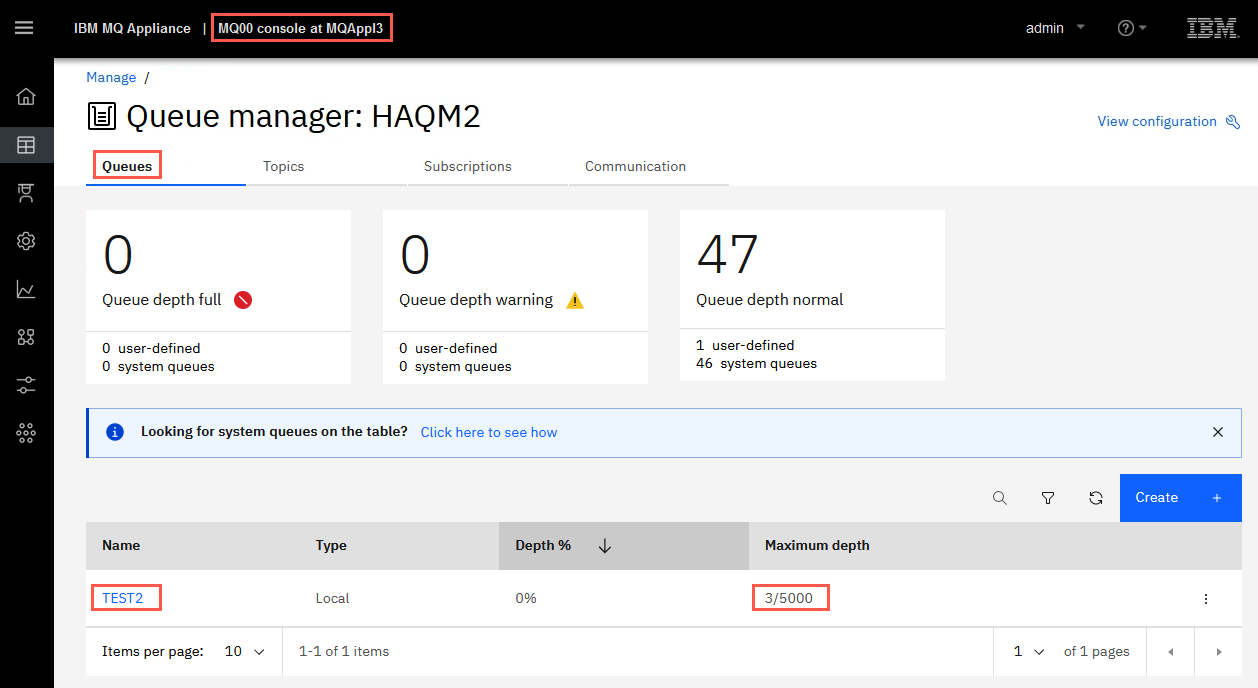Refresh the queue table
Screen dimensions: 1258x688
point(1096,498)
